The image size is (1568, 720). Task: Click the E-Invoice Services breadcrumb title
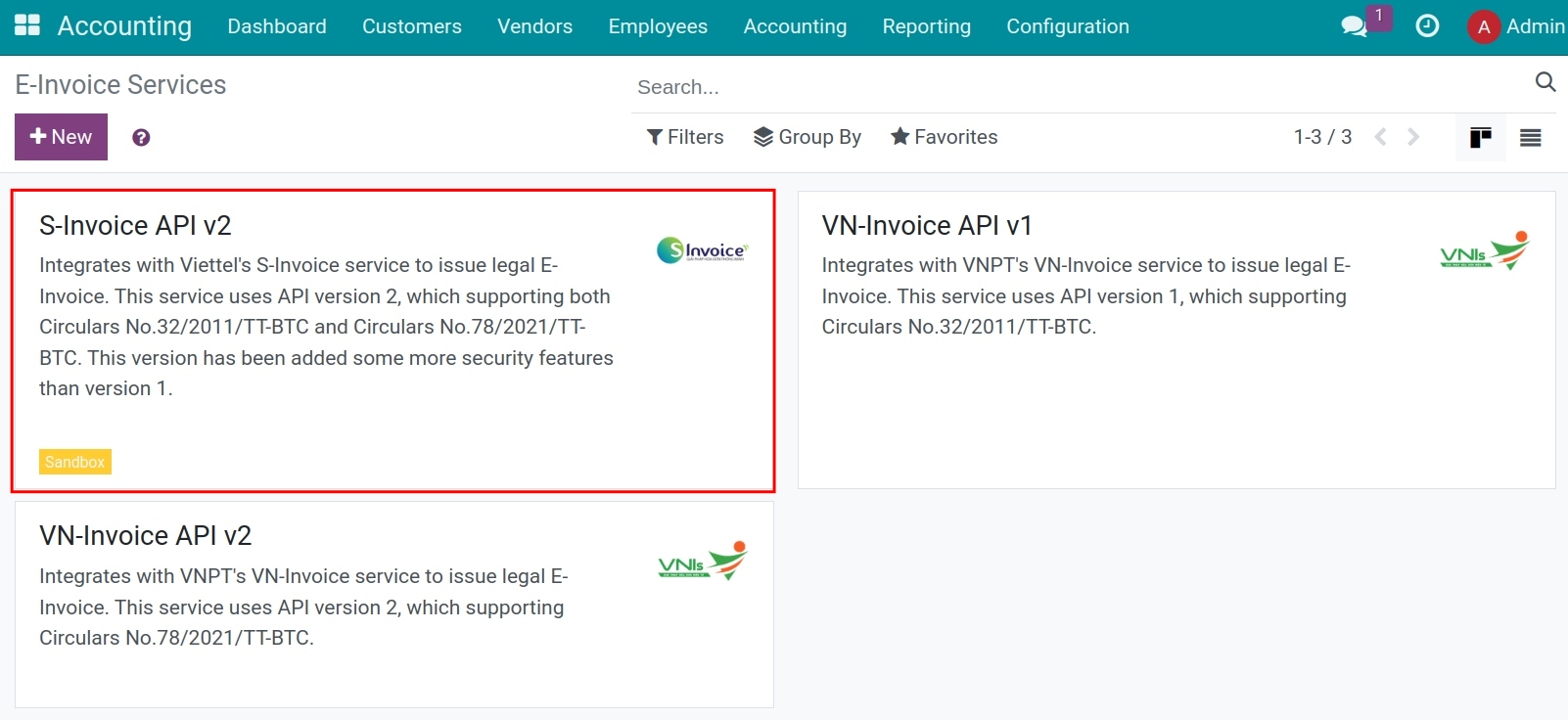click(x=120, y=85)
